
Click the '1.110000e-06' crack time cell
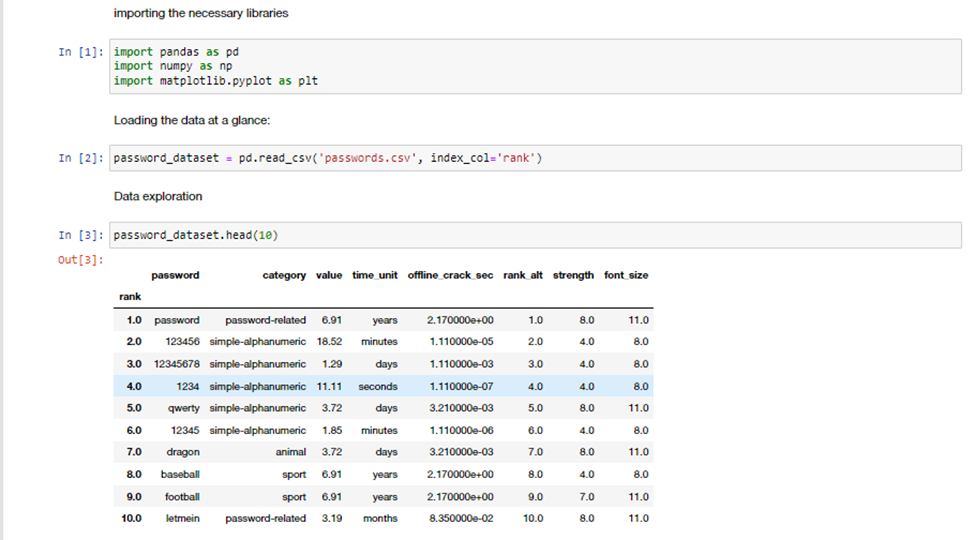coord(461,431)
